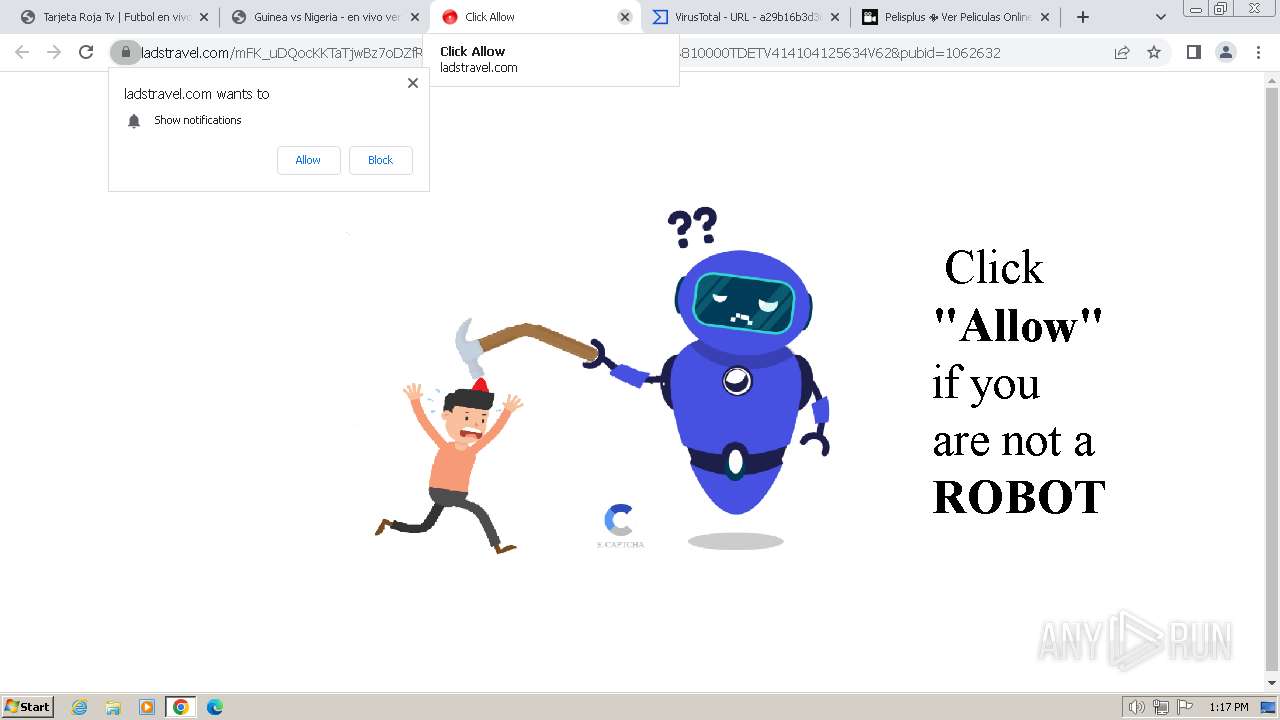View site information lock icon
Viewport: 1280px width, 720px height.
point(125,53)
